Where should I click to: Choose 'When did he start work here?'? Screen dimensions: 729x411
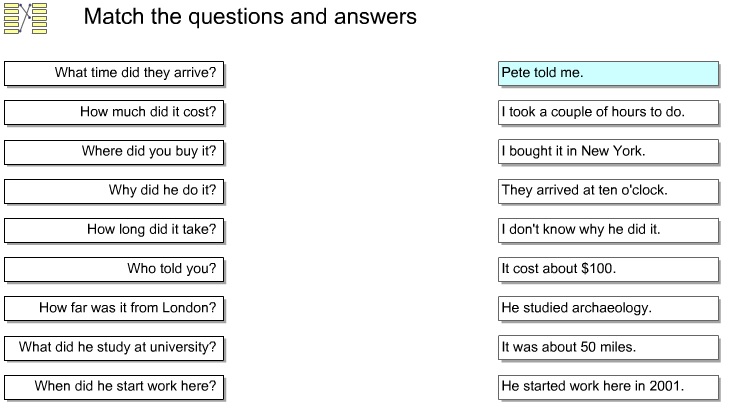point(115,387)
